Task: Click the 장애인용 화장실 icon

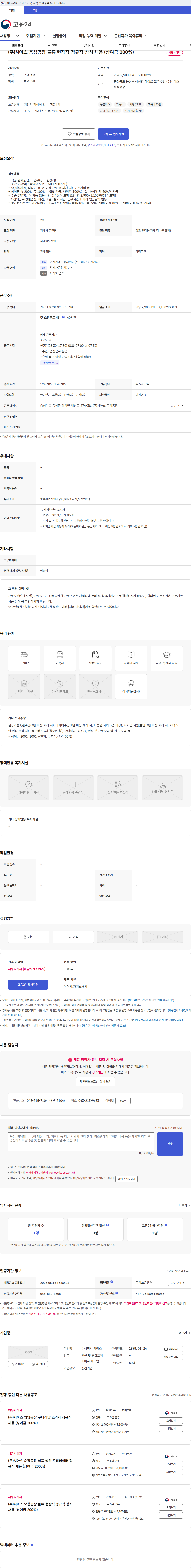Action: (117, 788)
